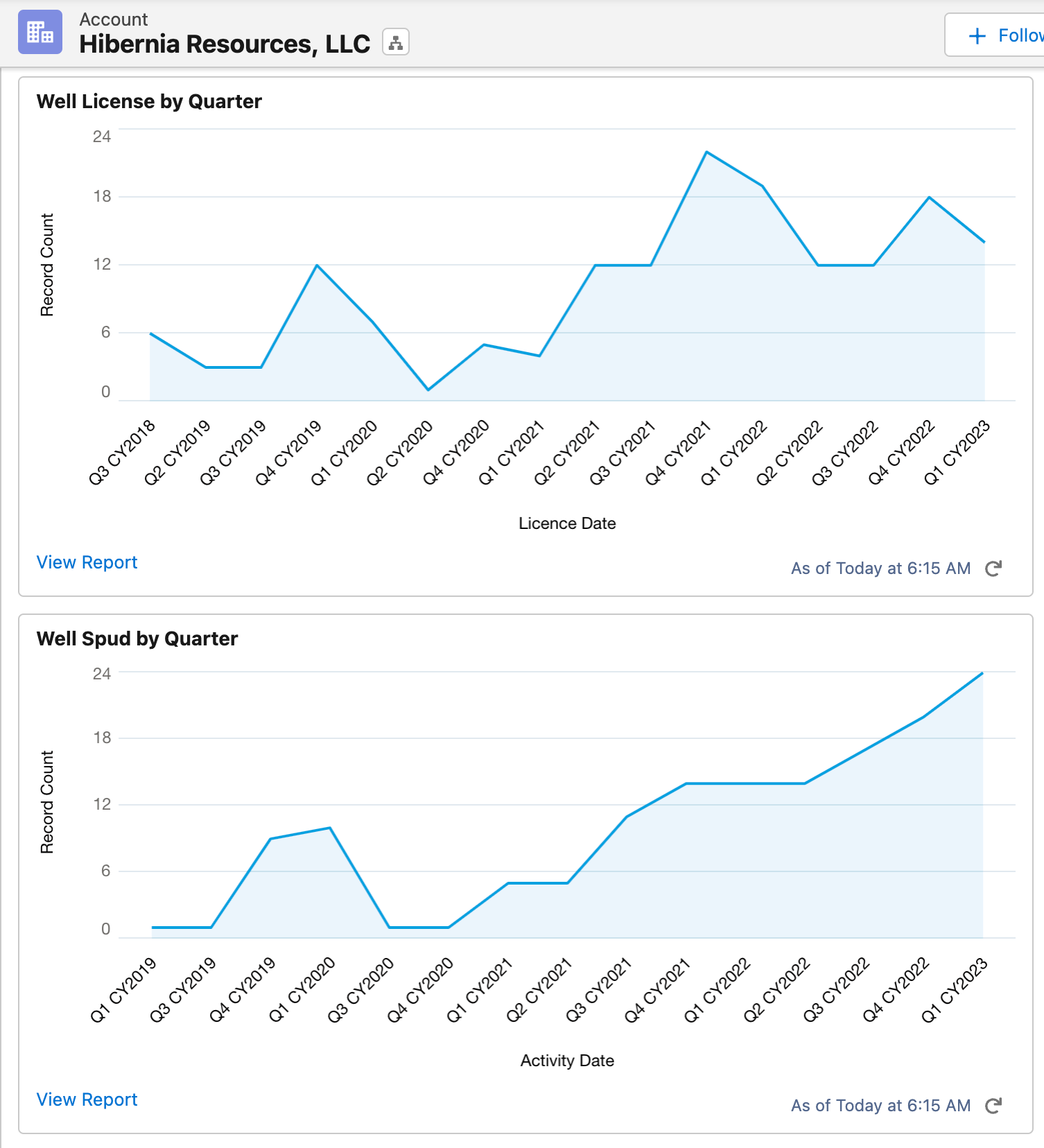Click Q1 CY2023 peak on Well Spud chart

(982, 673)
